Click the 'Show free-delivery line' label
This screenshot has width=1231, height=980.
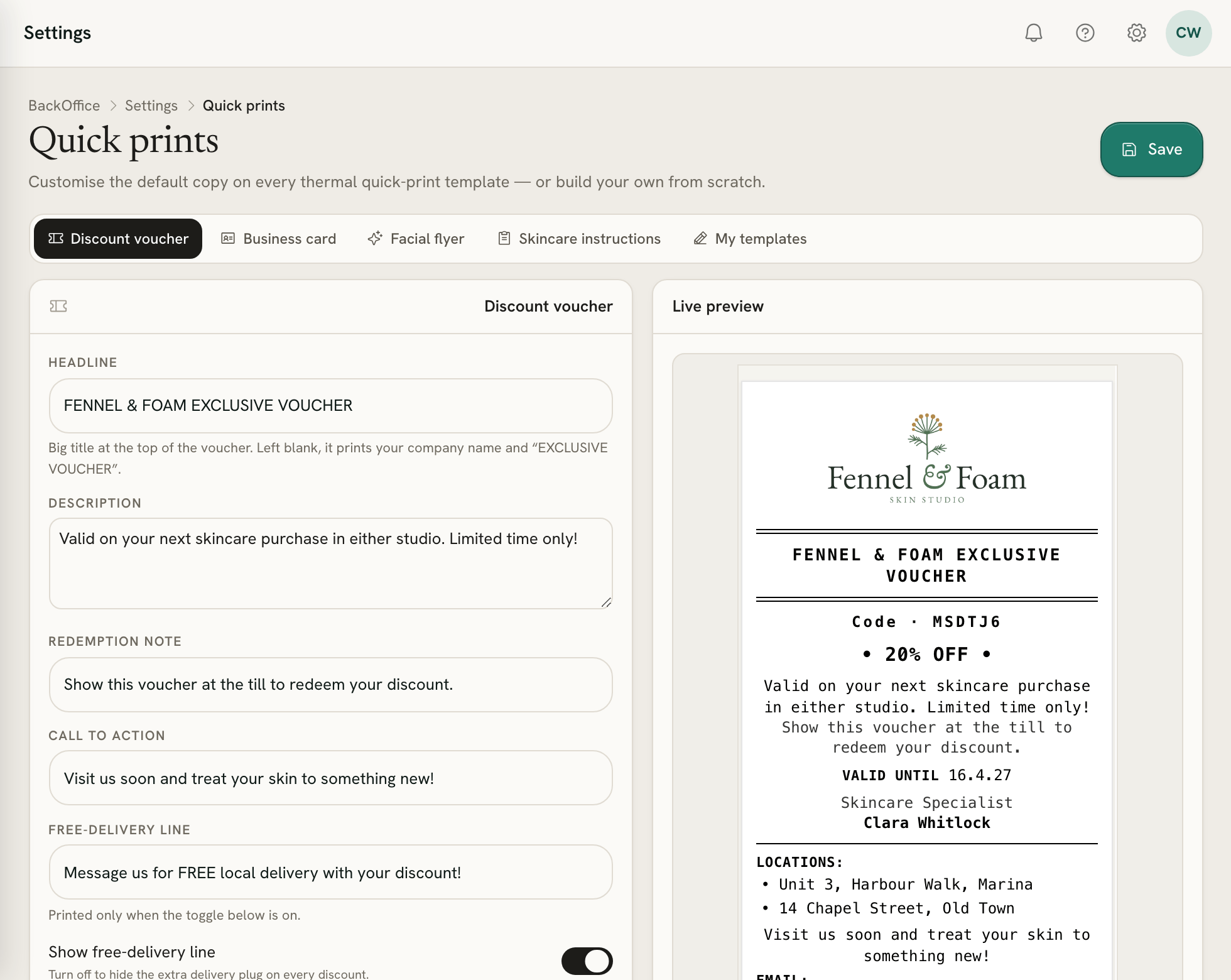pyautogui.click(x=132, y=952)
